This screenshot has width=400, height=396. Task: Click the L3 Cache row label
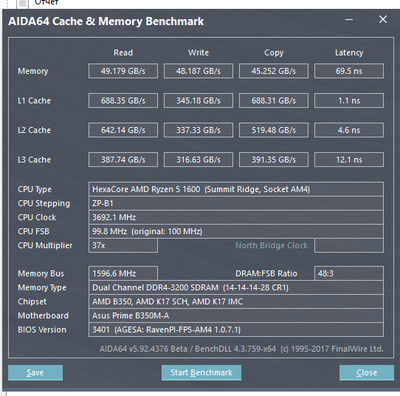click(x=34, y=160)
